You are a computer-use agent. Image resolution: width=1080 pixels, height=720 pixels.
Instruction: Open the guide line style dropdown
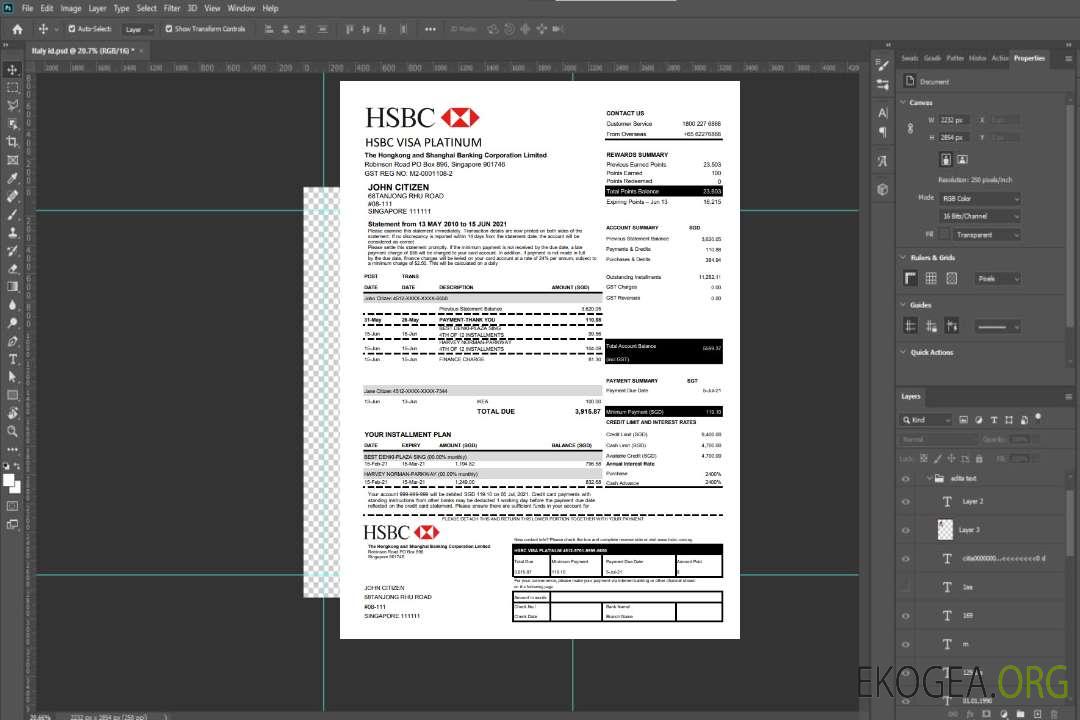(x=997, y=327)
